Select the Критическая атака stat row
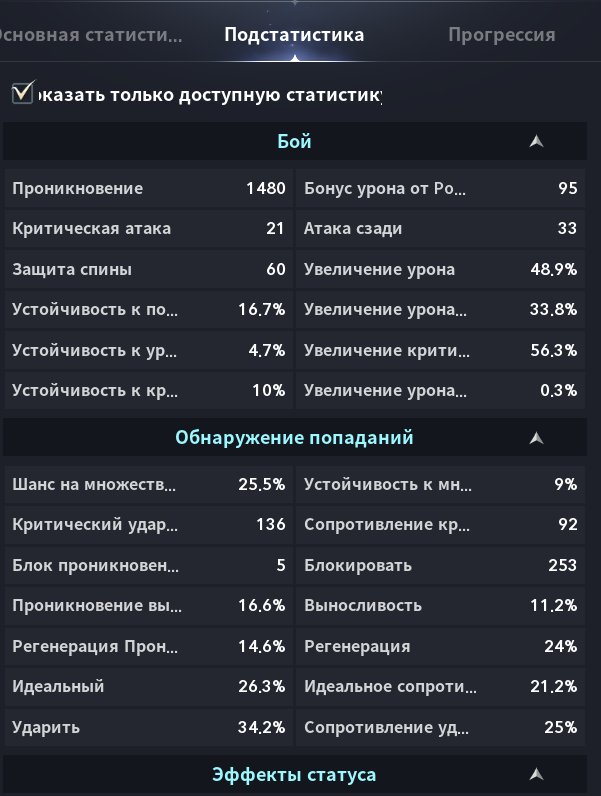This screenshot has width=601, height=796. (x=149, y=228)
